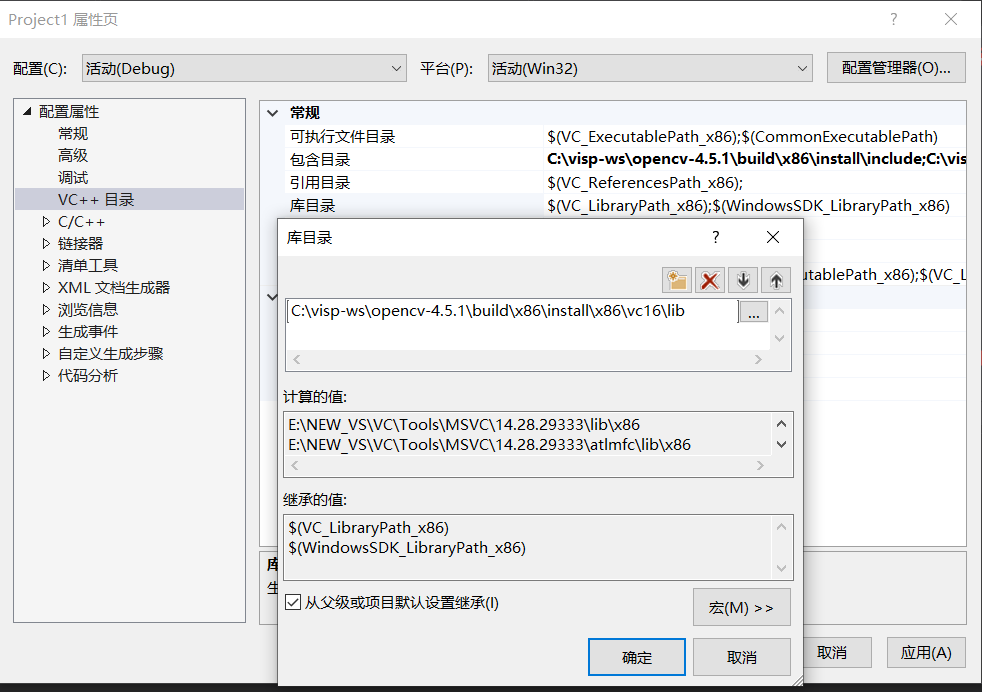The width and height of the screenshot is (982, 692).
Task: Click 应用(A) in the property page
Action: tap(926, 653)
